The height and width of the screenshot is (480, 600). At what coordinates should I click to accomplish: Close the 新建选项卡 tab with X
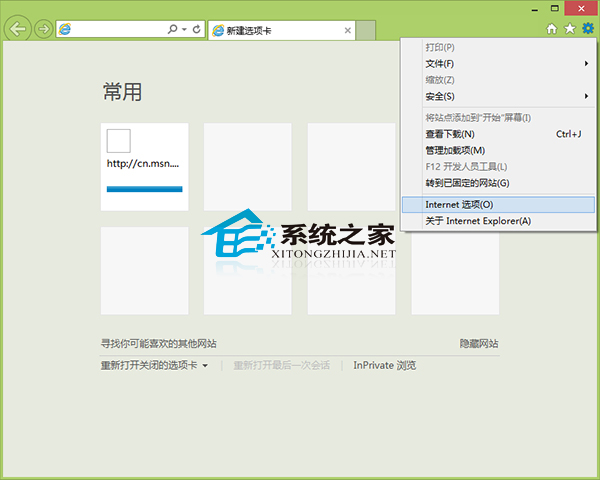[347, 30]
